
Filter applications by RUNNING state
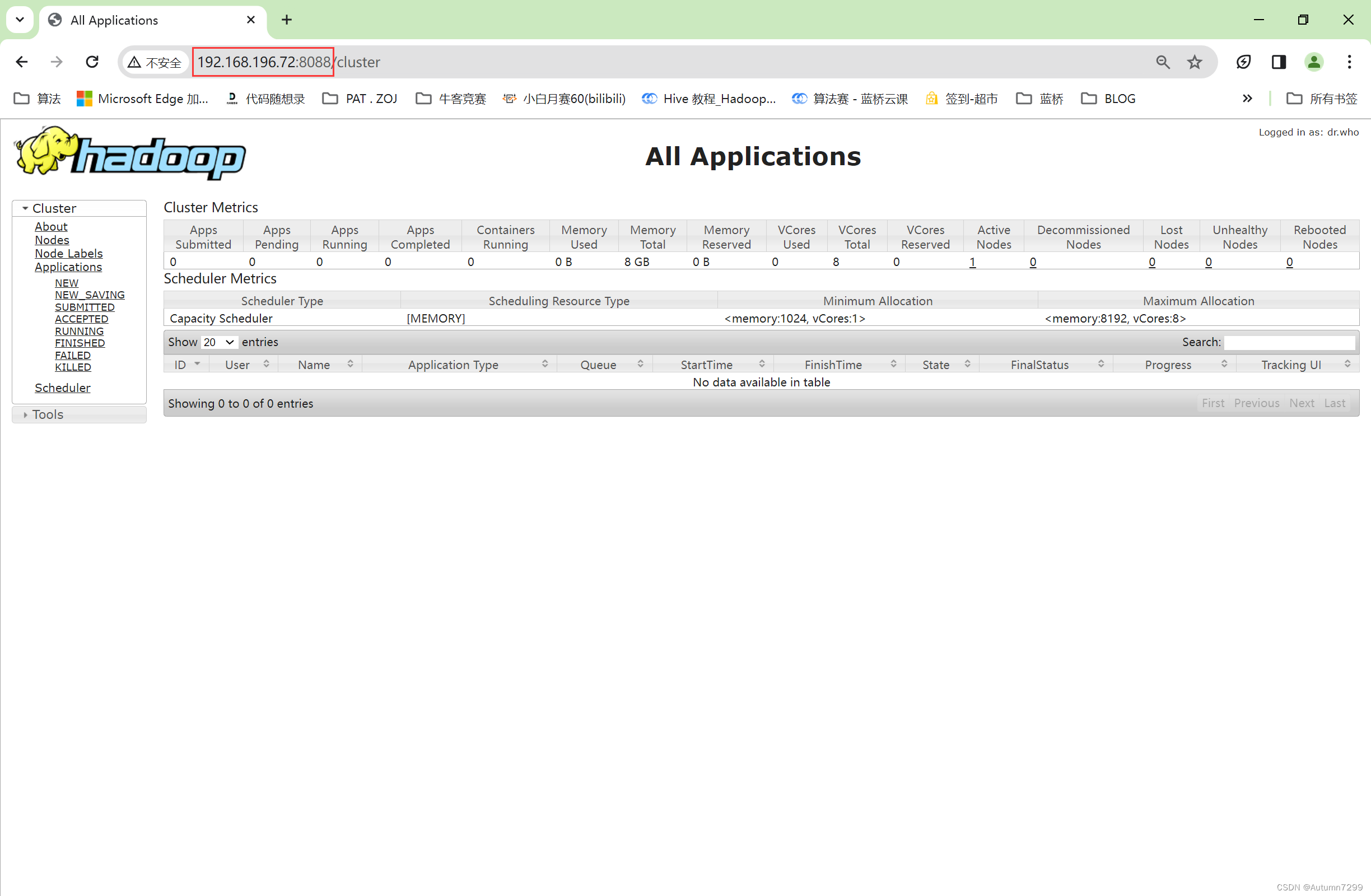(x=79, y=331)
